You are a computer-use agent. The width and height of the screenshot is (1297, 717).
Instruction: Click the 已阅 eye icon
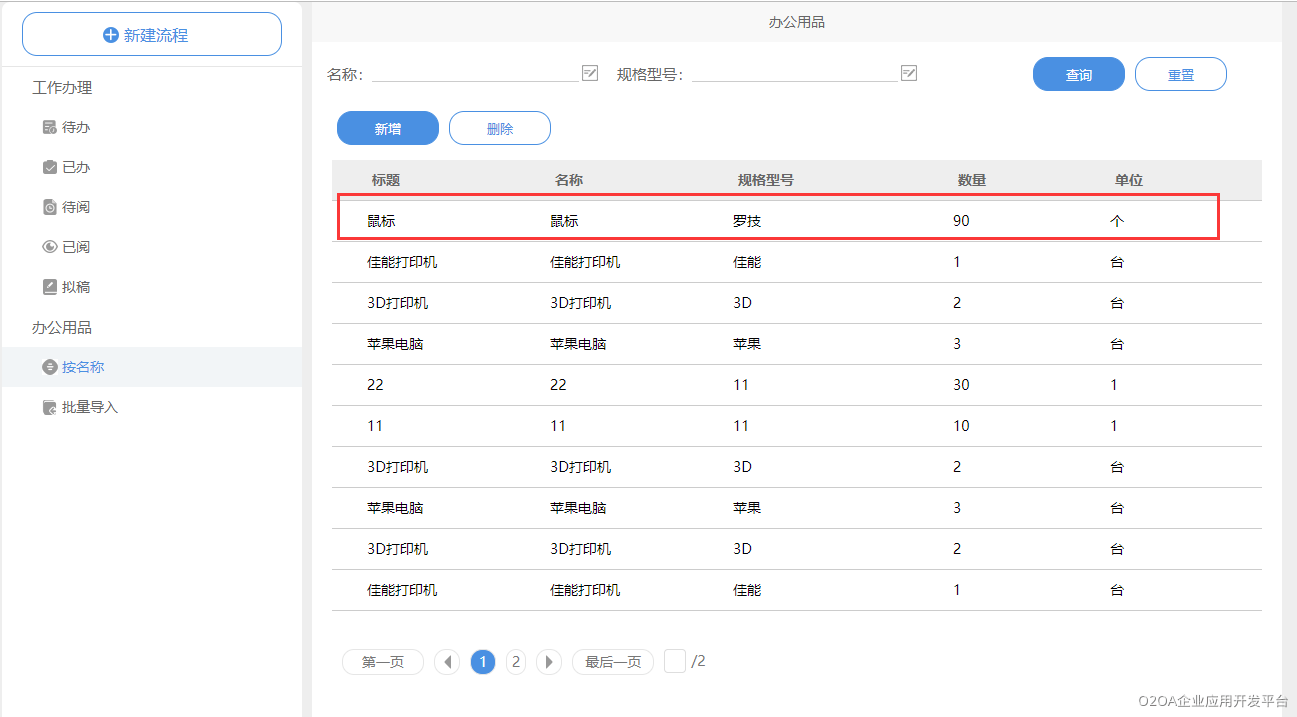click(x=49, y=247)
